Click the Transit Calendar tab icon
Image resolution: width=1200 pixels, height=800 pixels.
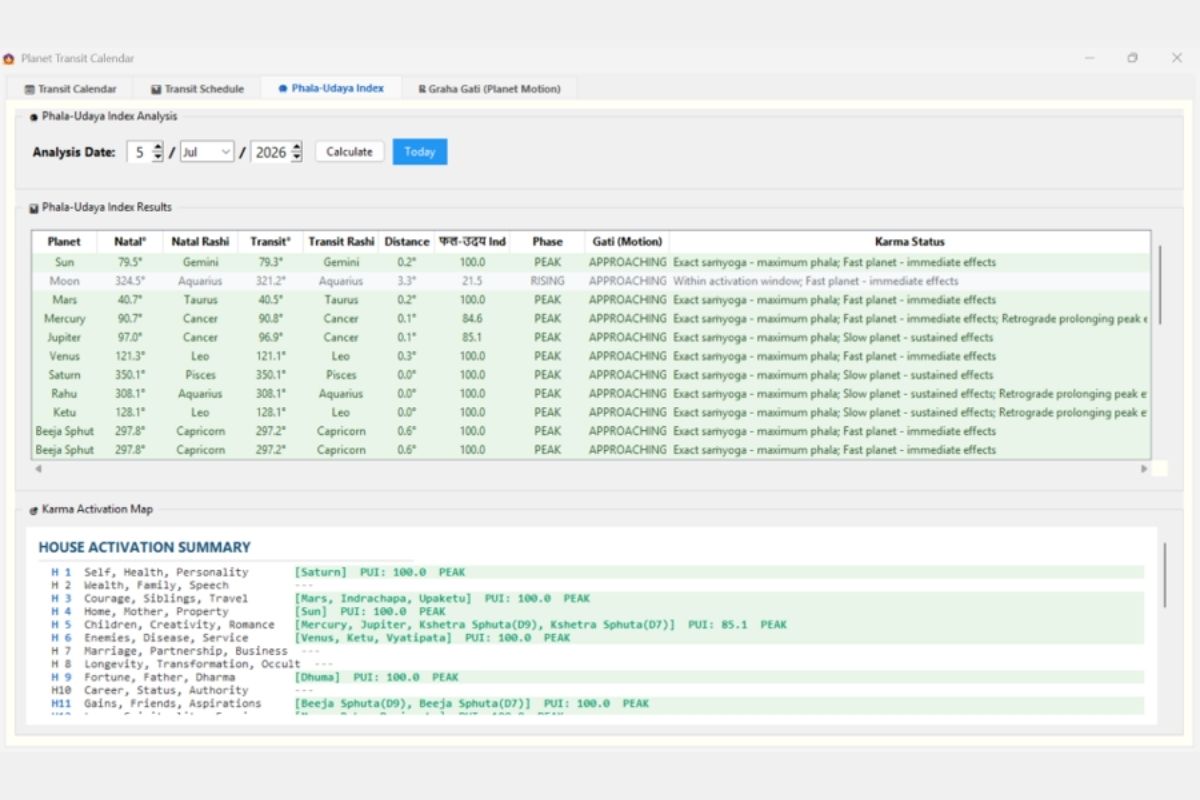tap(29, 89)
